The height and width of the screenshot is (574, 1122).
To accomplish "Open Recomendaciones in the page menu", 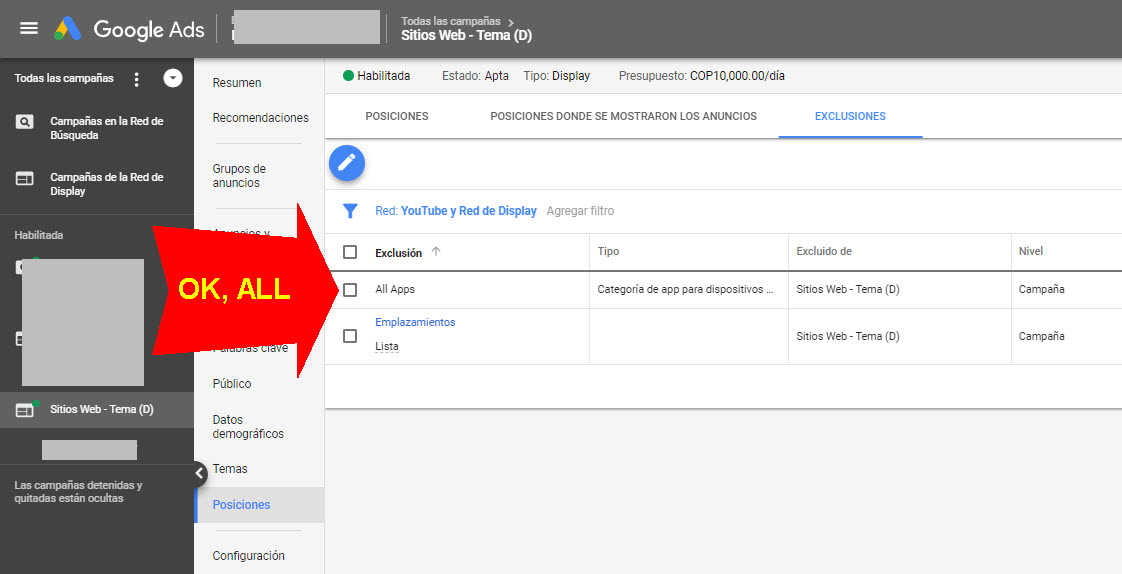I will click(260, 118).
